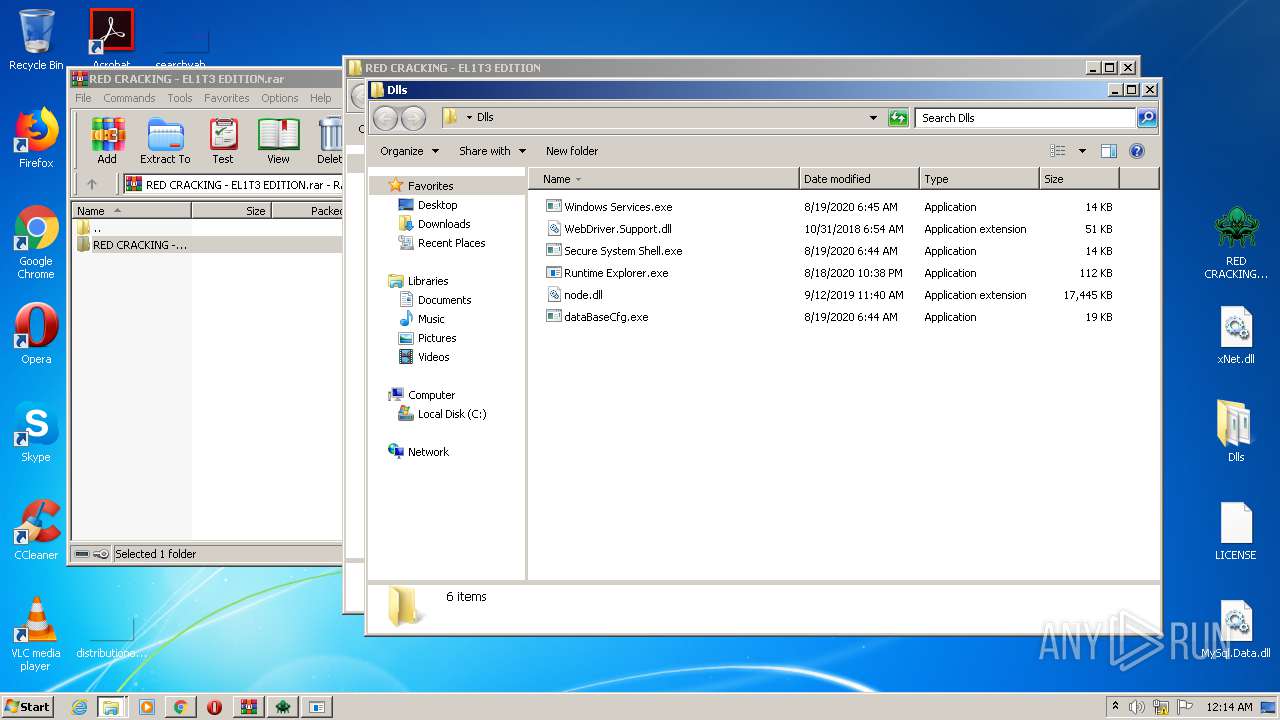Select Secure System Shell.exe file
Screen dimensions: 1280x720
tap(623, 251)
